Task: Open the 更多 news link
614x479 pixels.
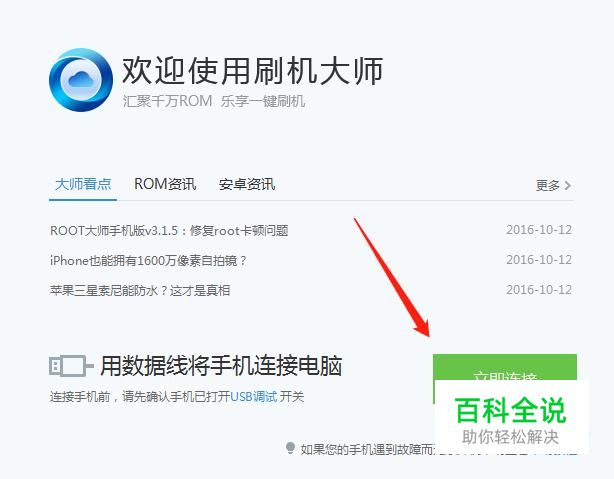Action: [x=548, y=185]
